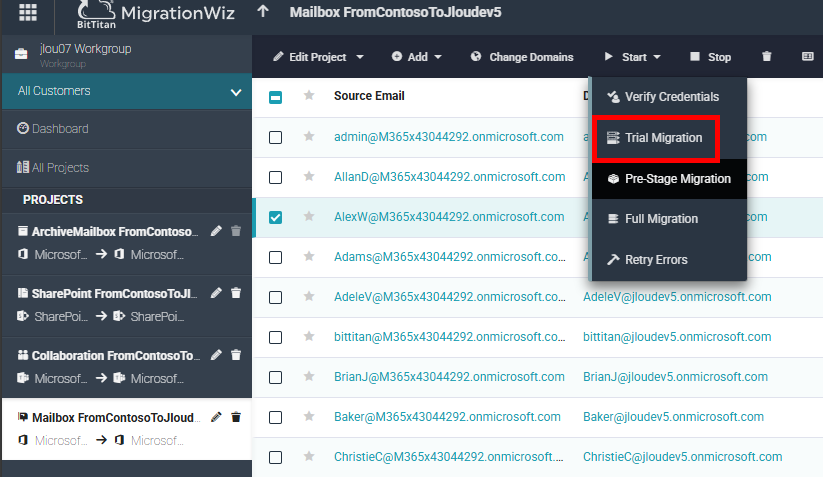Delete the Mailbox FromContosoToJloud project
This screenshot has height=477, width=823.
point(236,417)
